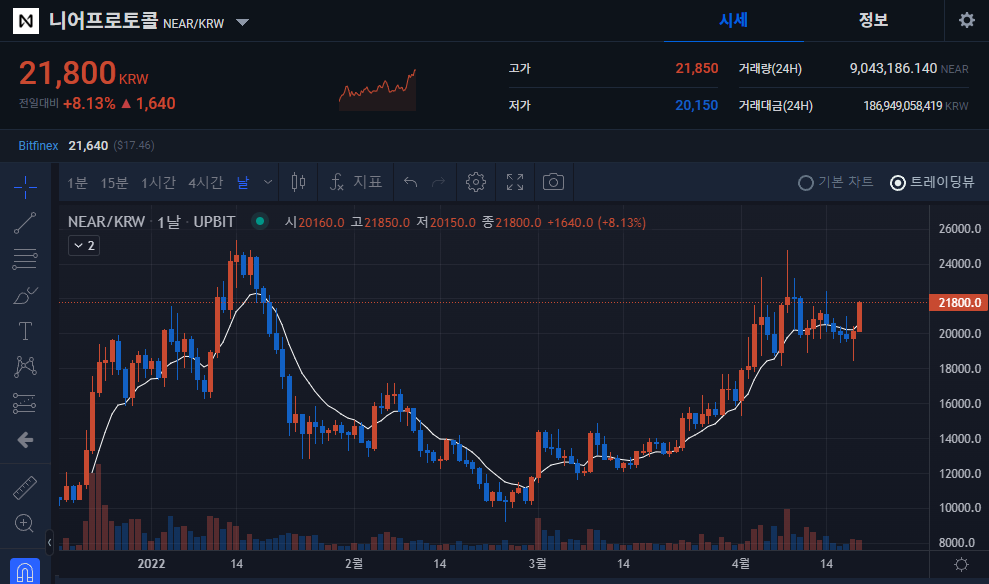Click the NEAR/KRW symbol in chart legend
The height and width of the screenshot is (584, 989).
[x=106, y=222]
